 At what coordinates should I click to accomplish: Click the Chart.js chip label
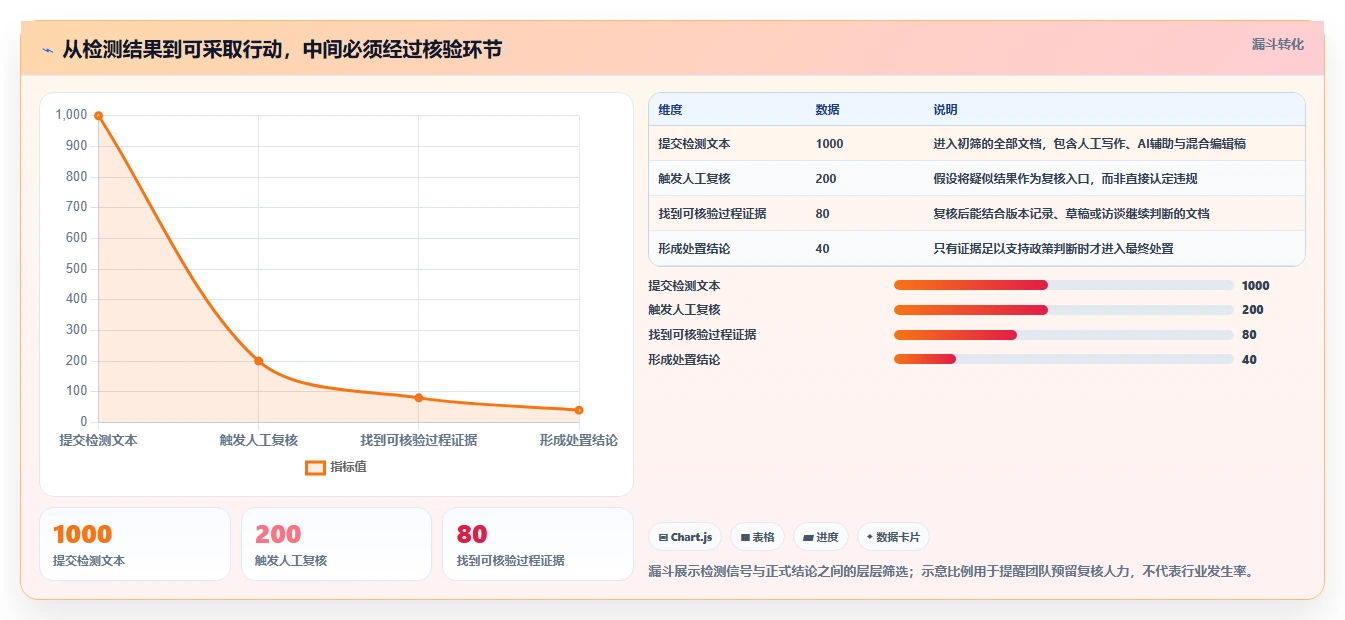click(691, 537)
